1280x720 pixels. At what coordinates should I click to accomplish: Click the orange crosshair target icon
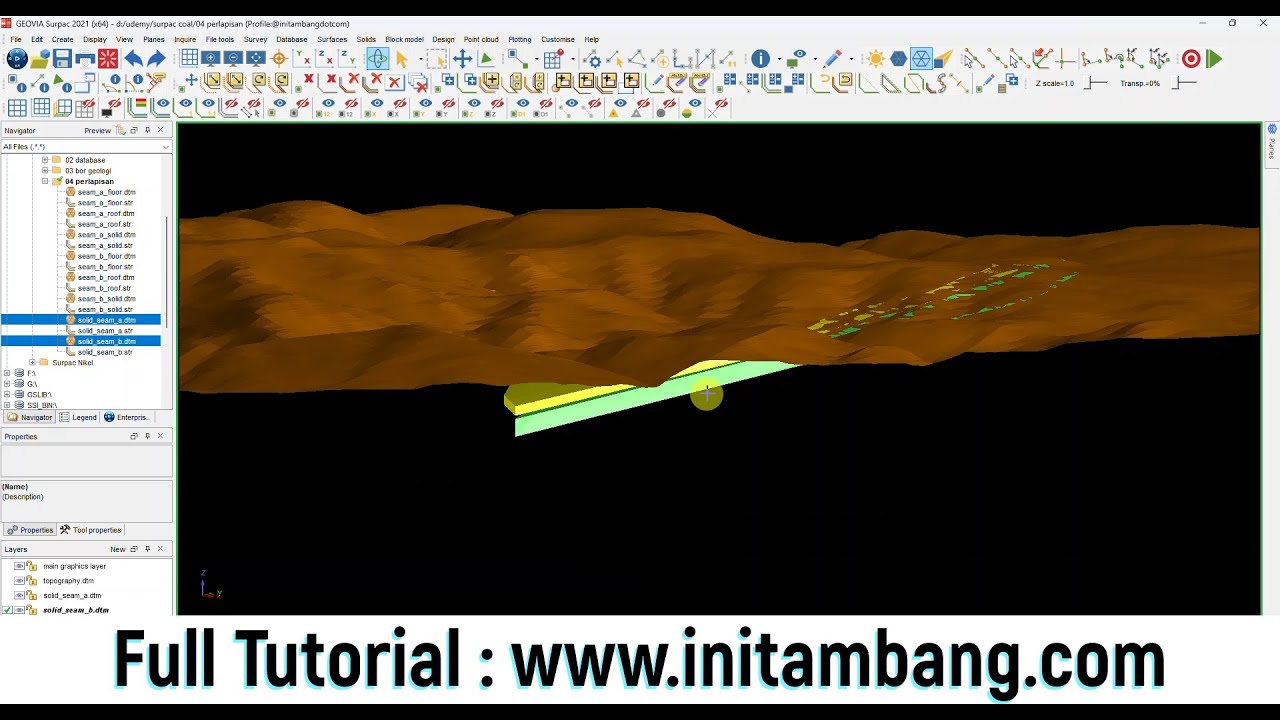click(x=279, y=59)
